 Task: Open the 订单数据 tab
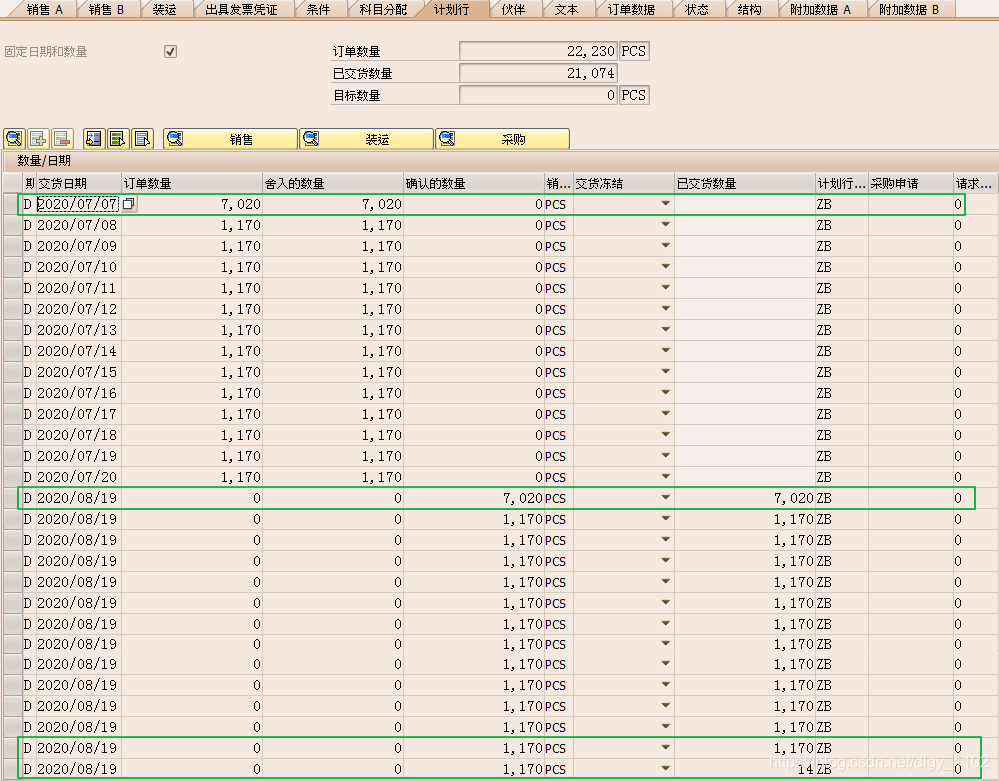(x=631, y=10)
